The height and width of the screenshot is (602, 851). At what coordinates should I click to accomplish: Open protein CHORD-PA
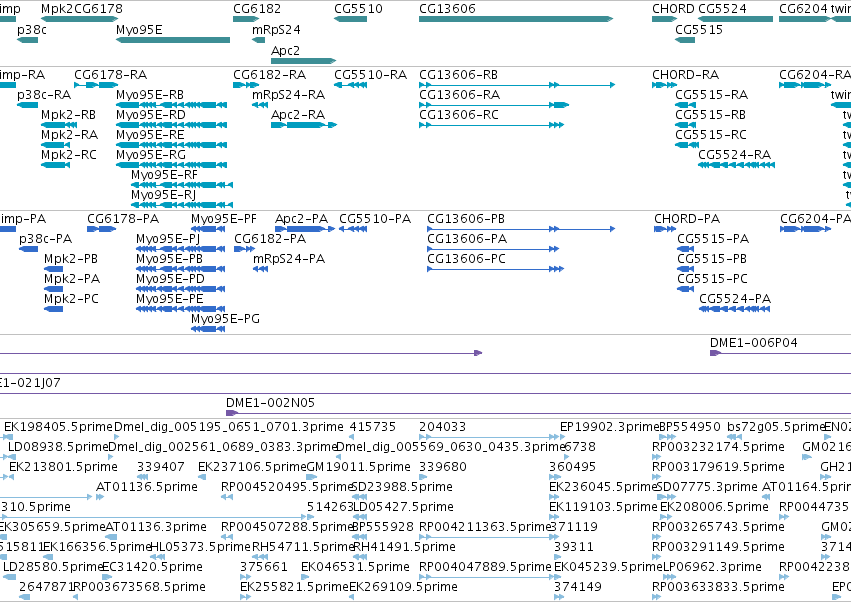(687, 219)
